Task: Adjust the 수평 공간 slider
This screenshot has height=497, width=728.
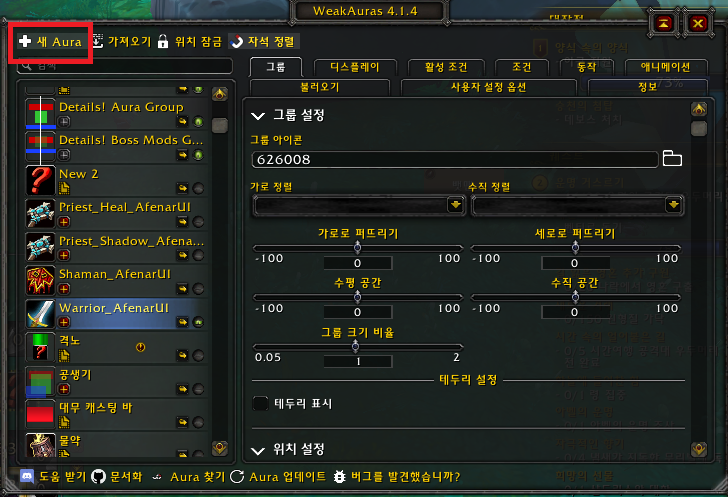Action: click(x=358, y=297)
